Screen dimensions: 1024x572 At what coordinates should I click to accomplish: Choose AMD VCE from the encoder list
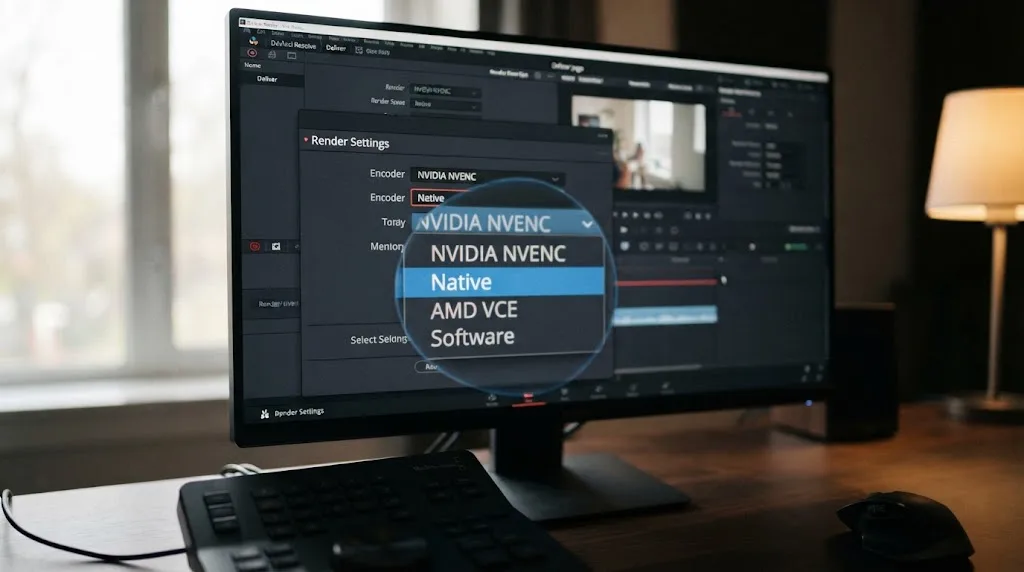click(503, 310)
